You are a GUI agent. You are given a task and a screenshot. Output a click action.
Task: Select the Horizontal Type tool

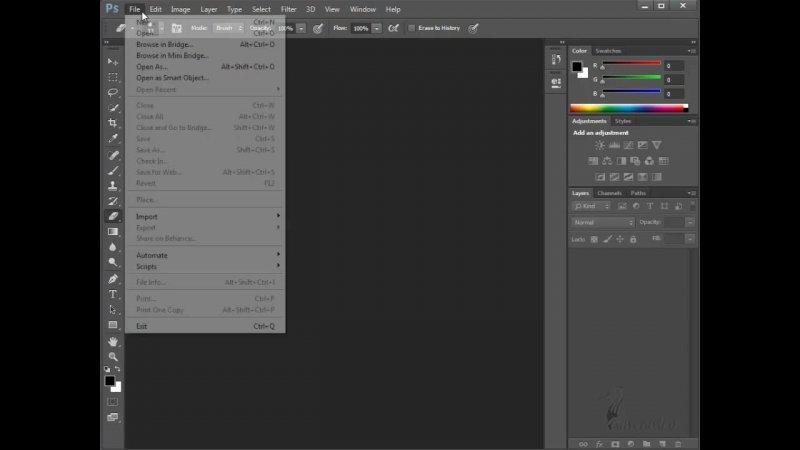(113, 294)
